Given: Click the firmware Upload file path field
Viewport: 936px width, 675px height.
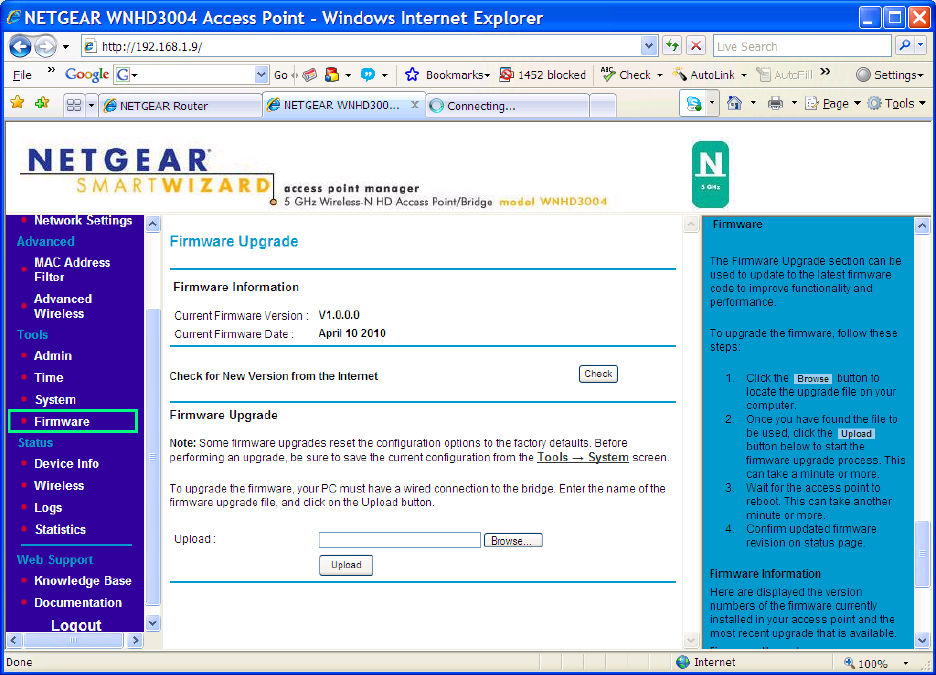Looking at the screenshot, I should pos(399,540).
